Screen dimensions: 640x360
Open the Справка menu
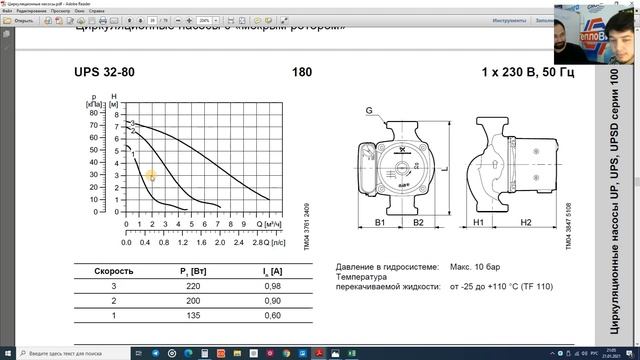point(97,11)
